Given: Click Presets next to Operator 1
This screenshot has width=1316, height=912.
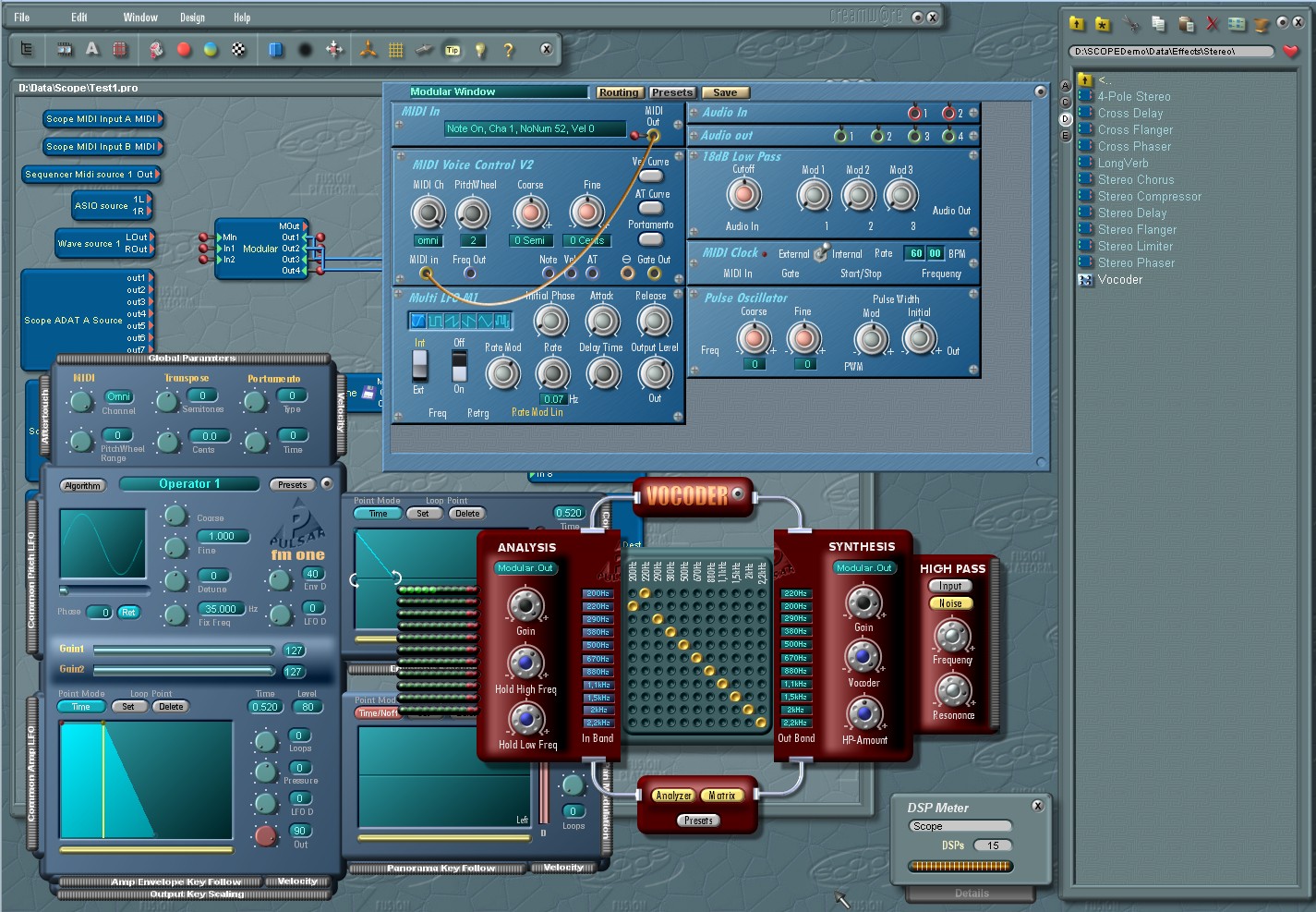Looking at the screenshot, I should pyautogui.click(x=293, y=484).
